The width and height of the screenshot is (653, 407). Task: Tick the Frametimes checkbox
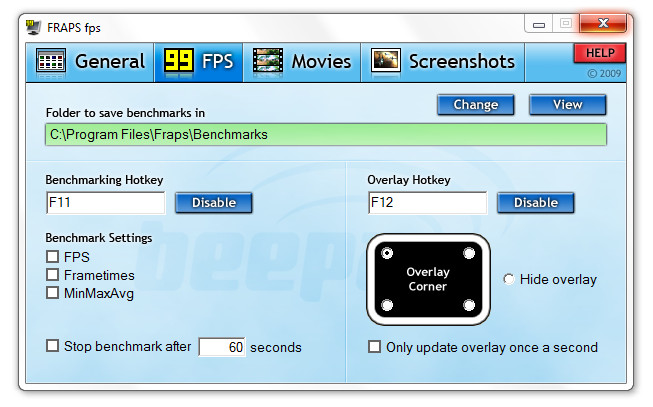point(52,275)
